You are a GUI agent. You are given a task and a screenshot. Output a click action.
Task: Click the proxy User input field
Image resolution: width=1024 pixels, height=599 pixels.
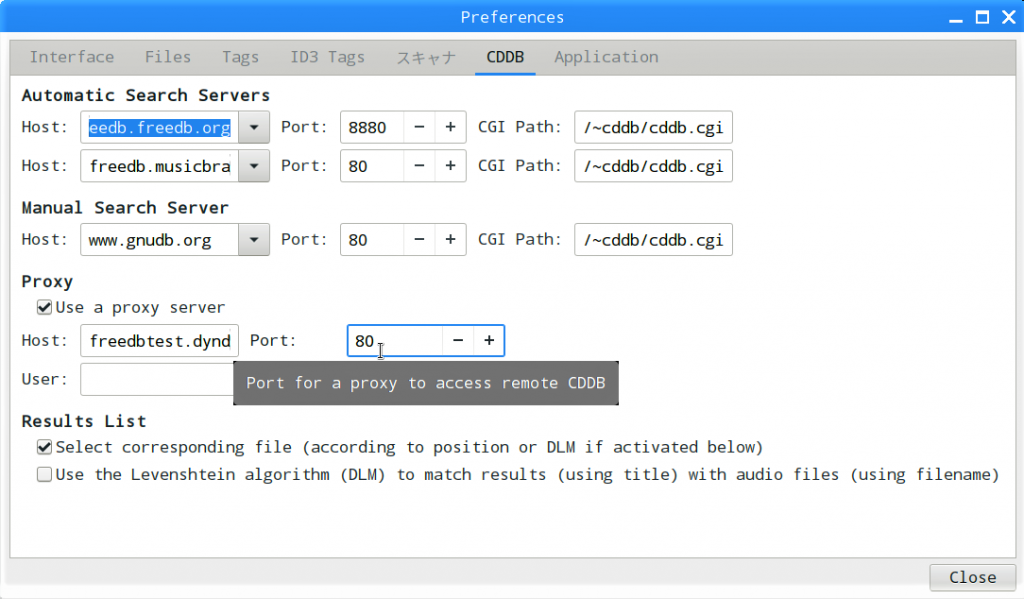157,380
